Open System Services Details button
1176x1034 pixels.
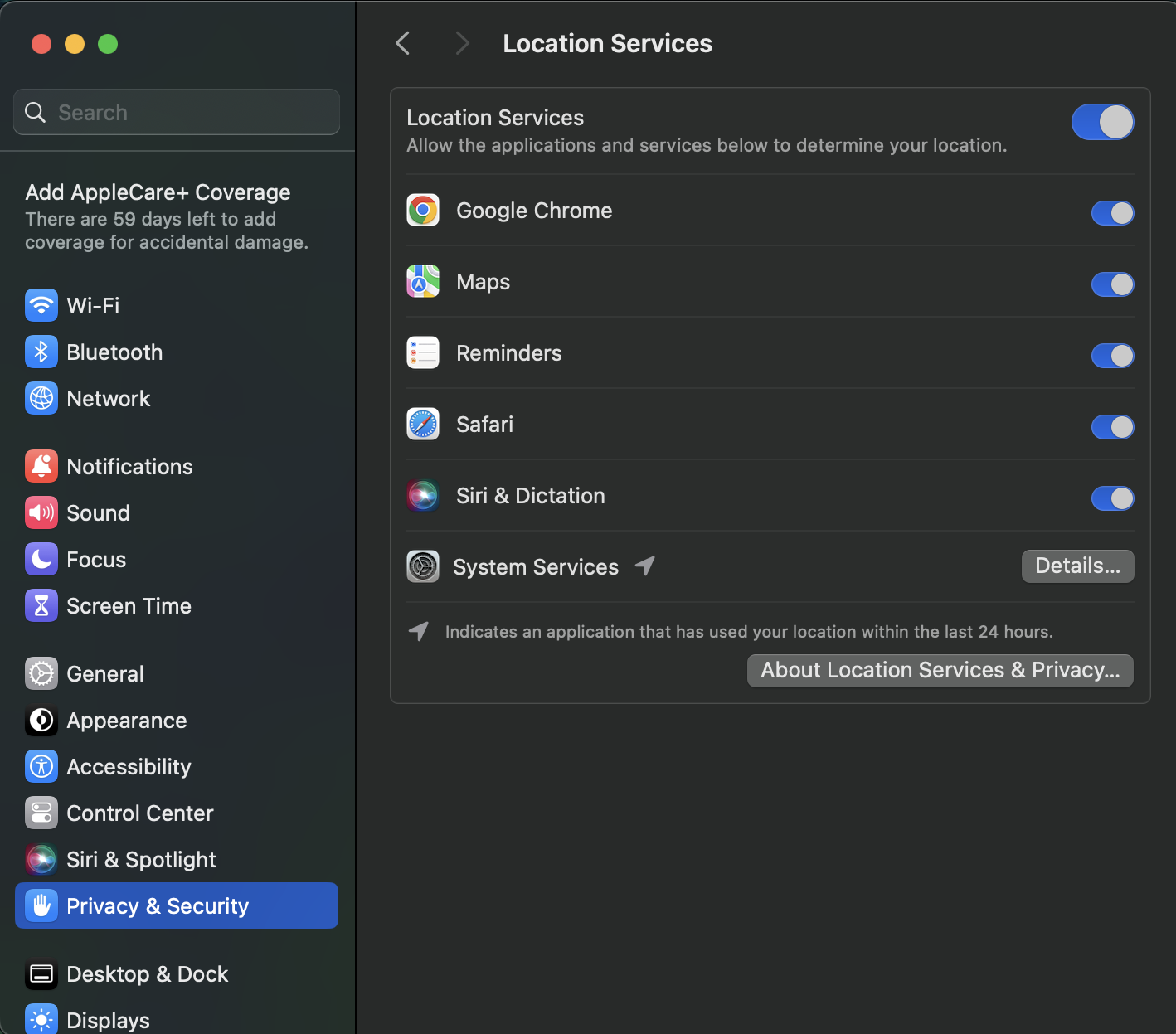1077,566
